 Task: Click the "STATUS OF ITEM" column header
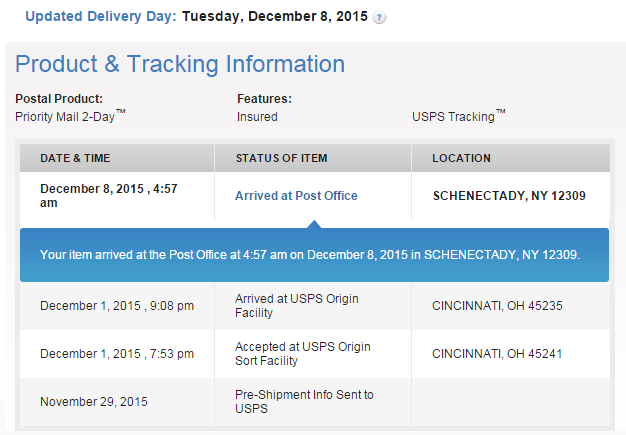point(281,158)
